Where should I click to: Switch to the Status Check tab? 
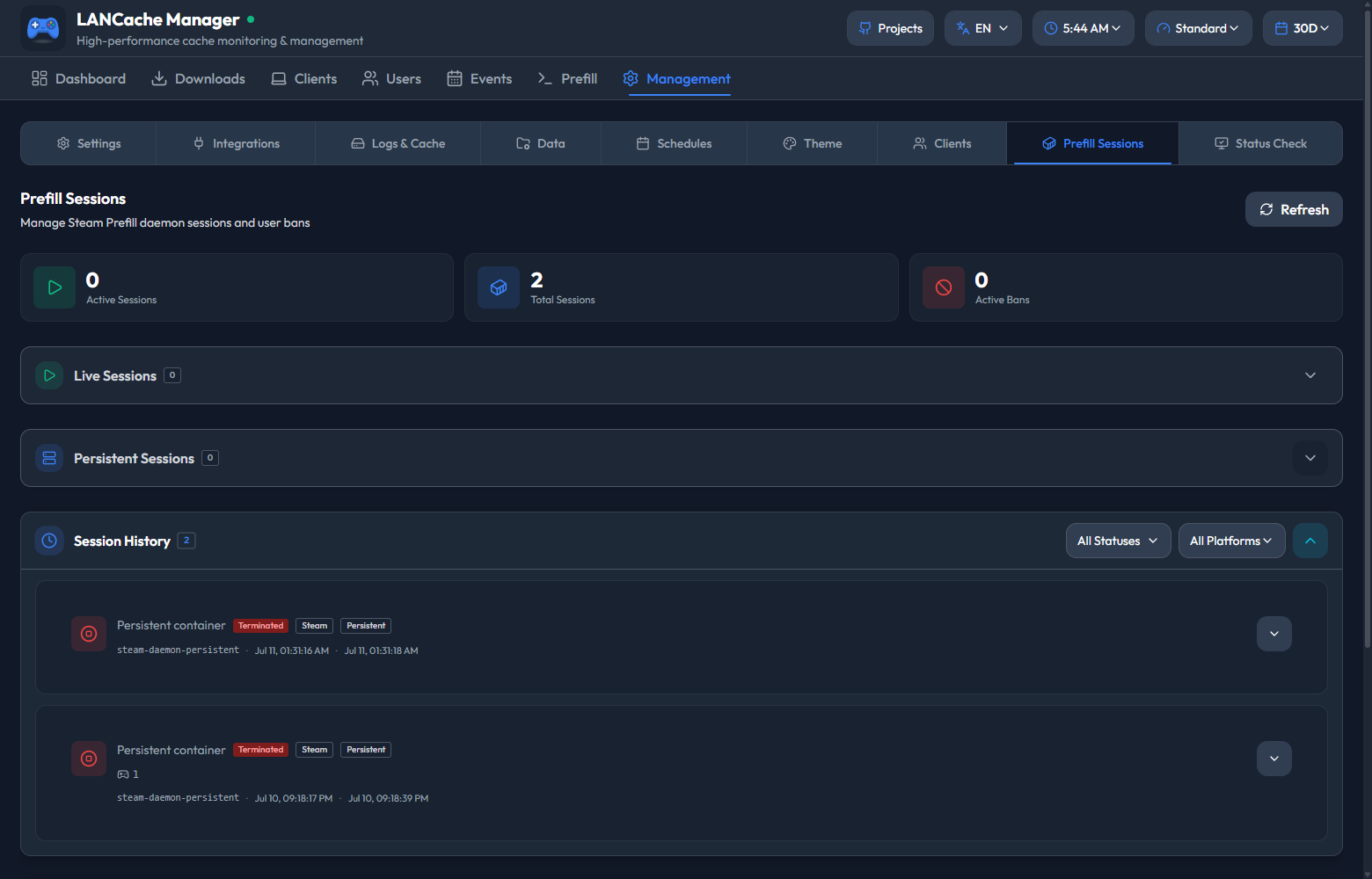(x=1260, y=143)
